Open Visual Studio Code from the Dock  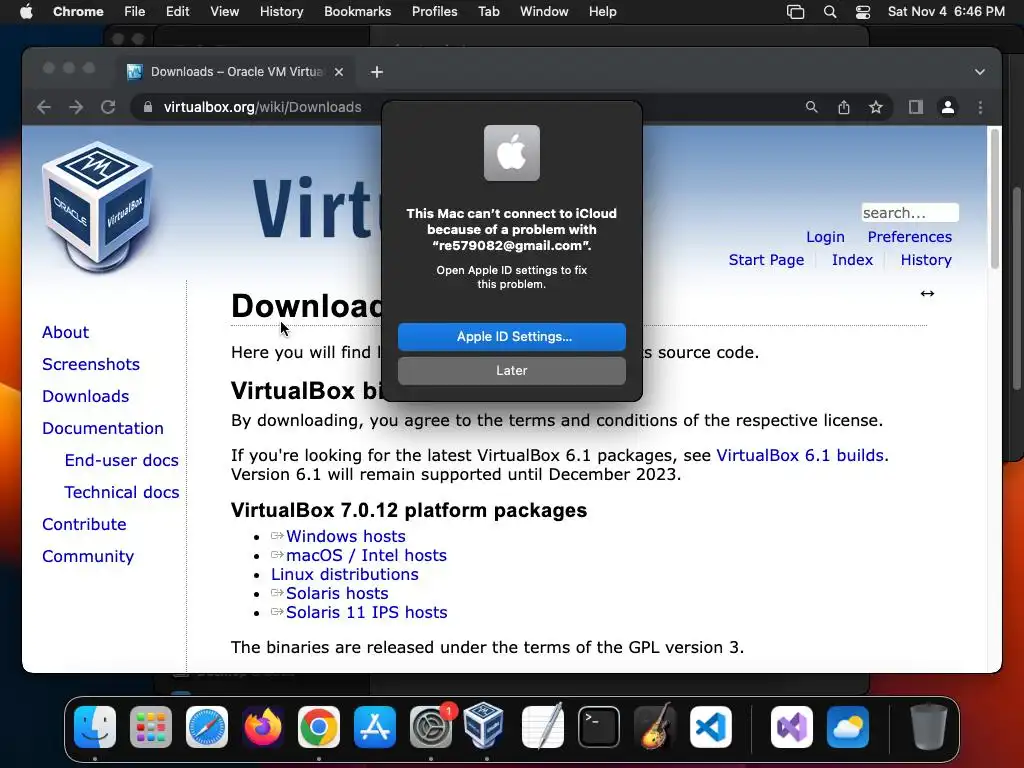tap(711, 727)
